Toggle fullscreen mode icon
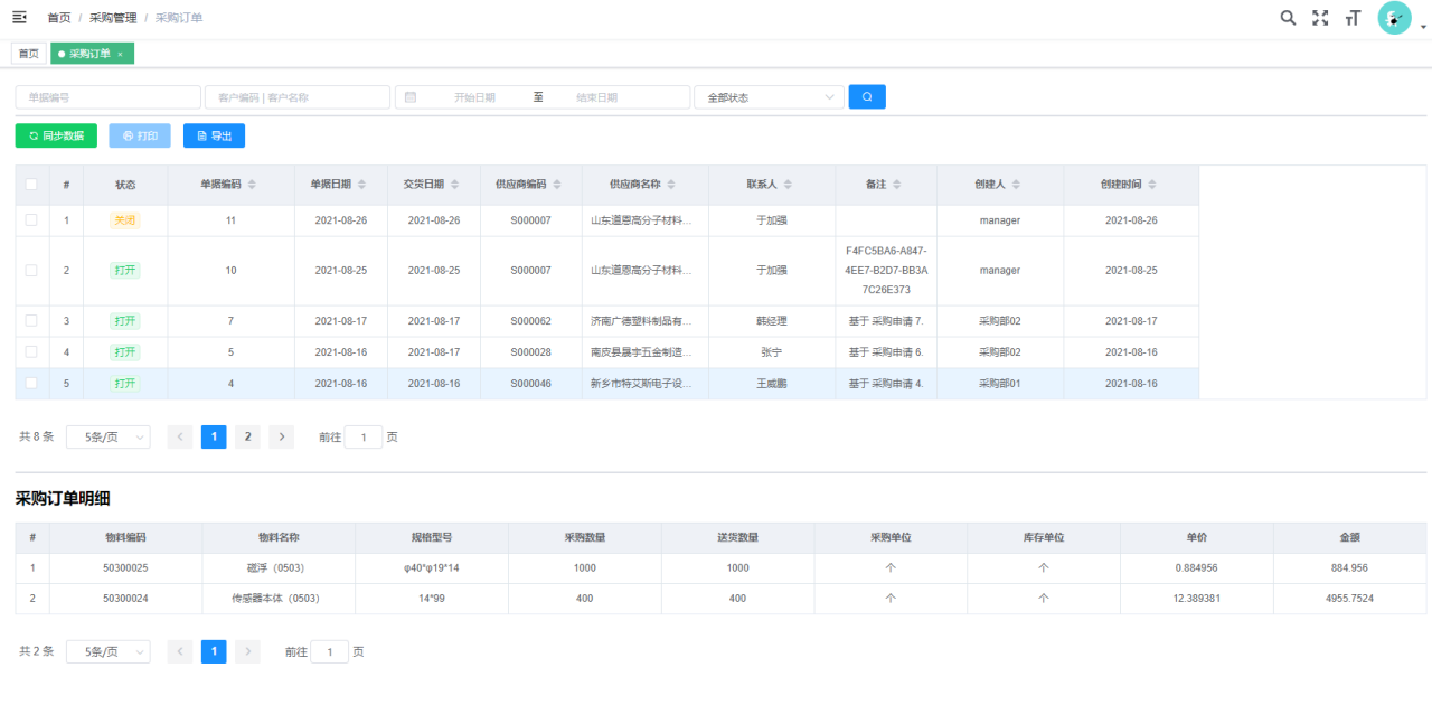Screen dimensions: 1432x705 pos(1320,17)
